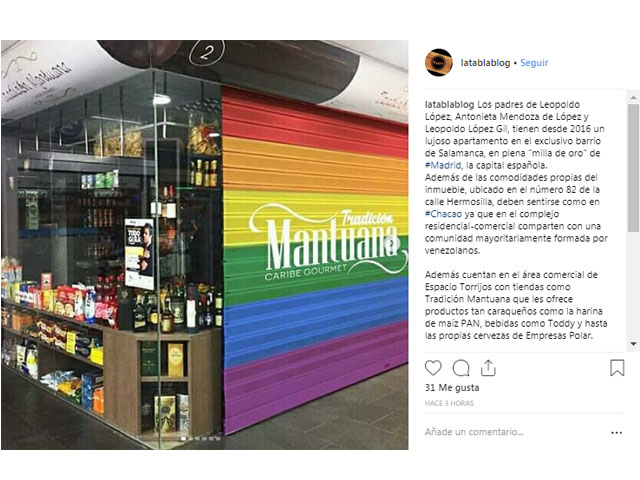Open the three-dot more options menu
The image size is (640, 480).
(x=616, y=432)
